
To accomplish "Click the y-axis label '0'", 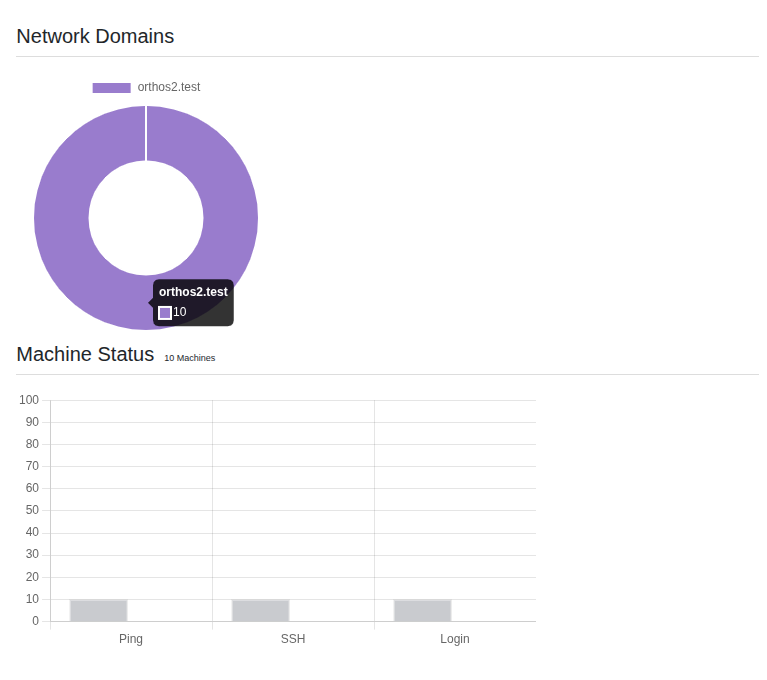I will pos(35,621).
